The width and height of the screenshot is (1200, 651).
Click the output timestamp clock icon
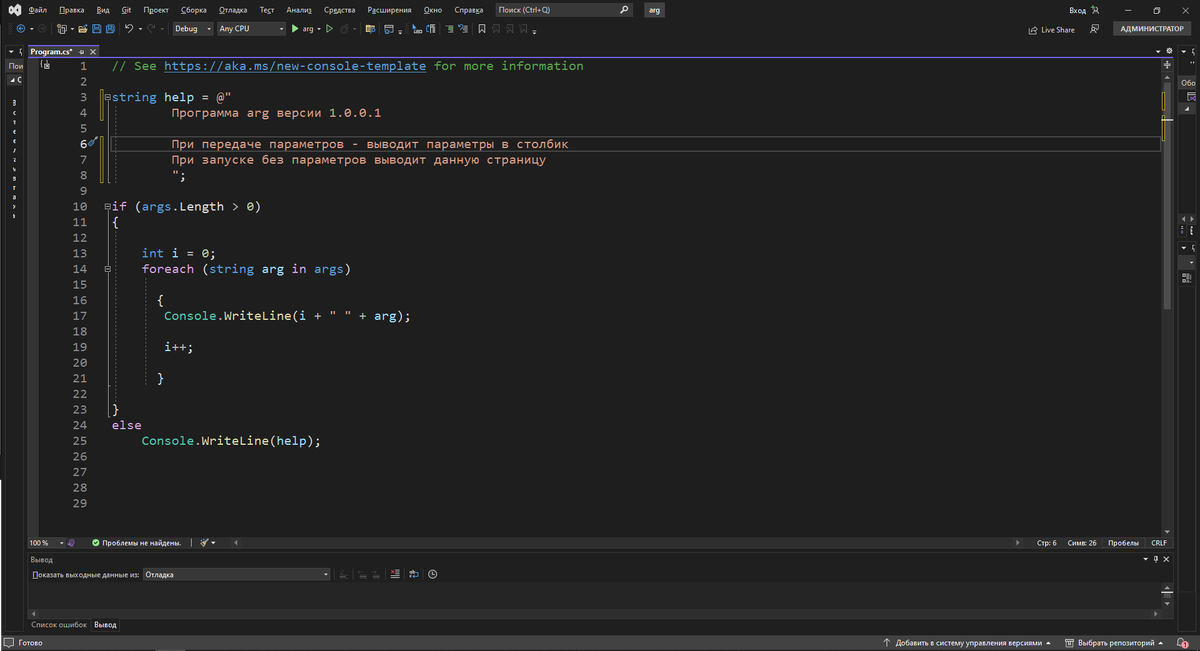[432, 574]
